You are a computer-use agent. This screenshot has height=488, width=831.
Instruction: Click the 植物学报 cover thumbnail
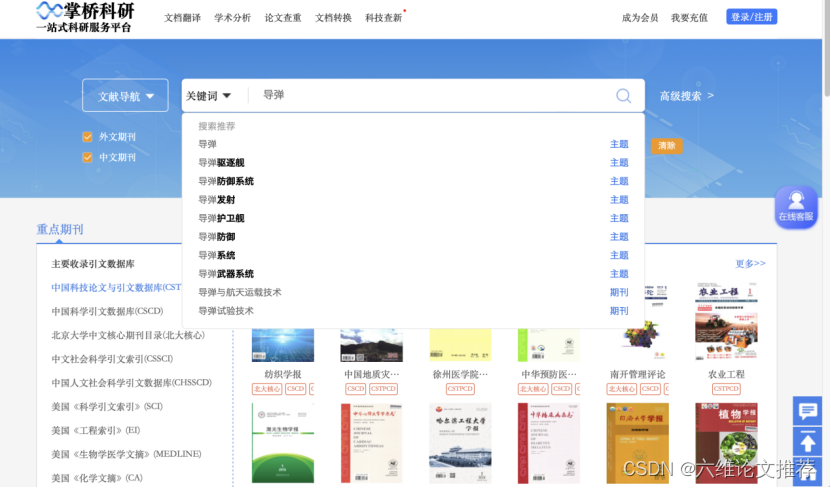(x=726, y=443)
